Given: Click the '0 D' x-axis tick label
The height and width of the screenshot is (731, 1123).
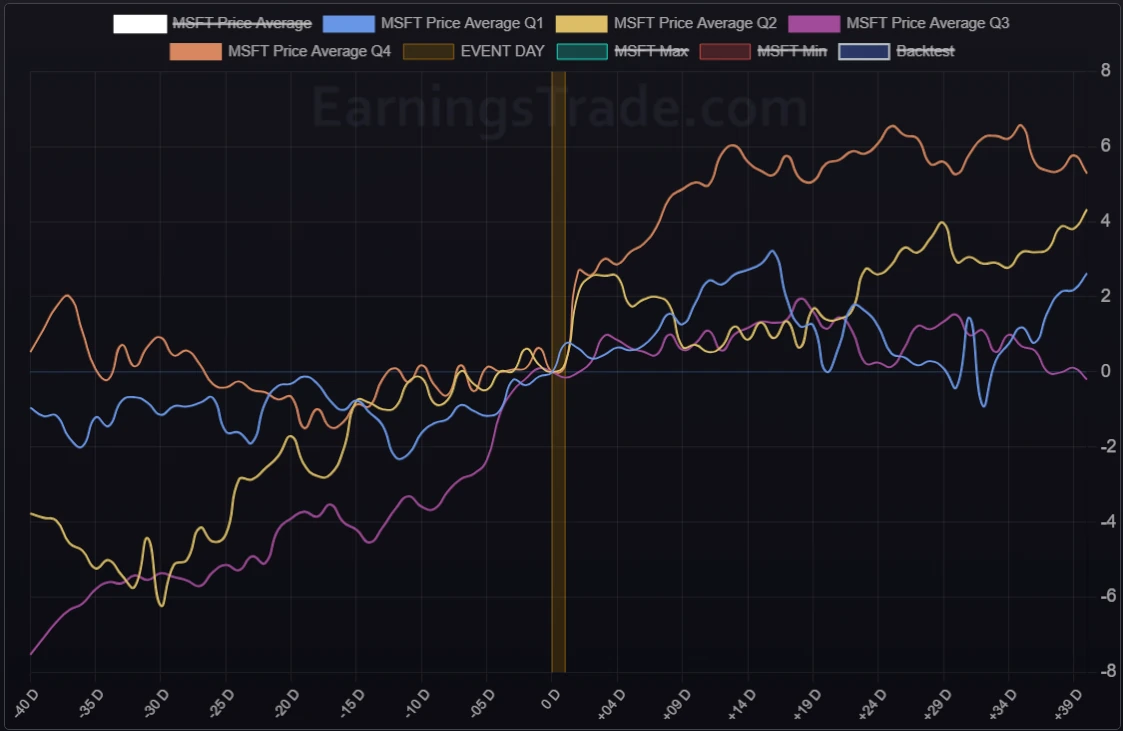Looking at the screenshot, I should [x=551, y=696].
